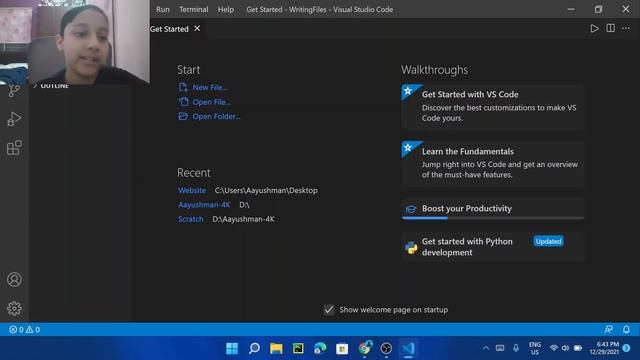Open the notifications bell in status bar
Viewport: 640px width, 360px height.
(x=626, y=329)
